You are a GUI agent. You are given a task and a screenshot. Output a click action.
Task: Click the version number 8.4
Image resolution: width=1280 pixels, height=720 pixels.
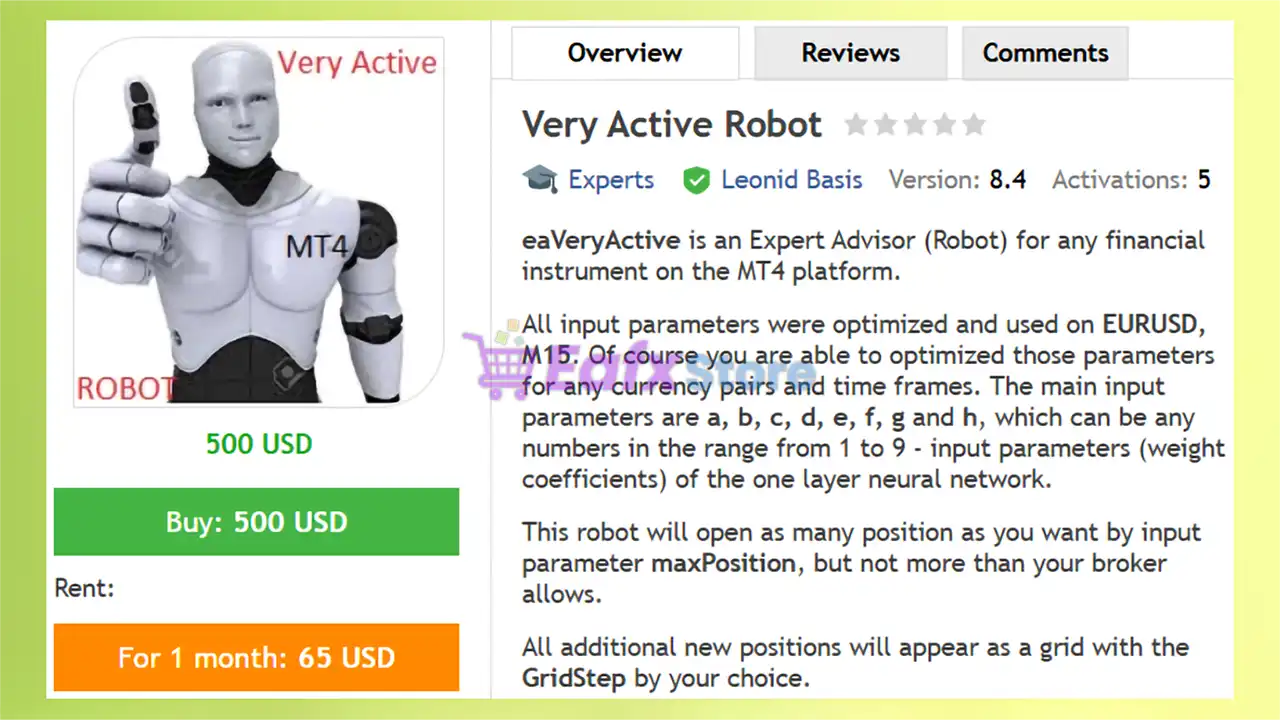[x=1008, y=180]
